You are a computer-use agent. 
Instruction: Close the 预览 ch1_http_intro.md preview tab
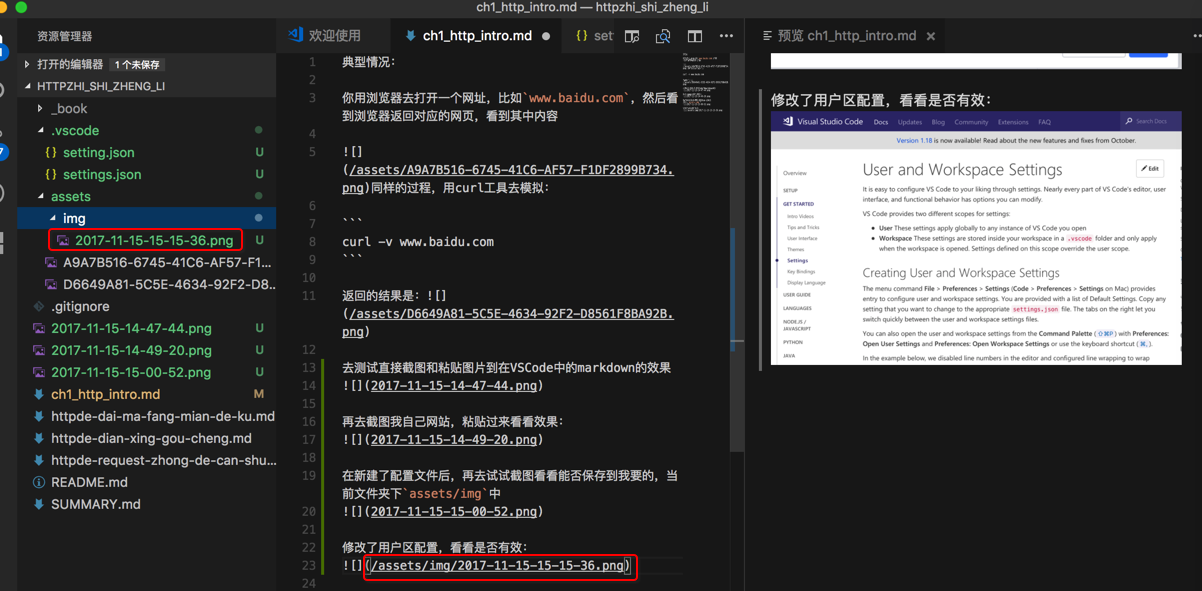tap(931, 36)
